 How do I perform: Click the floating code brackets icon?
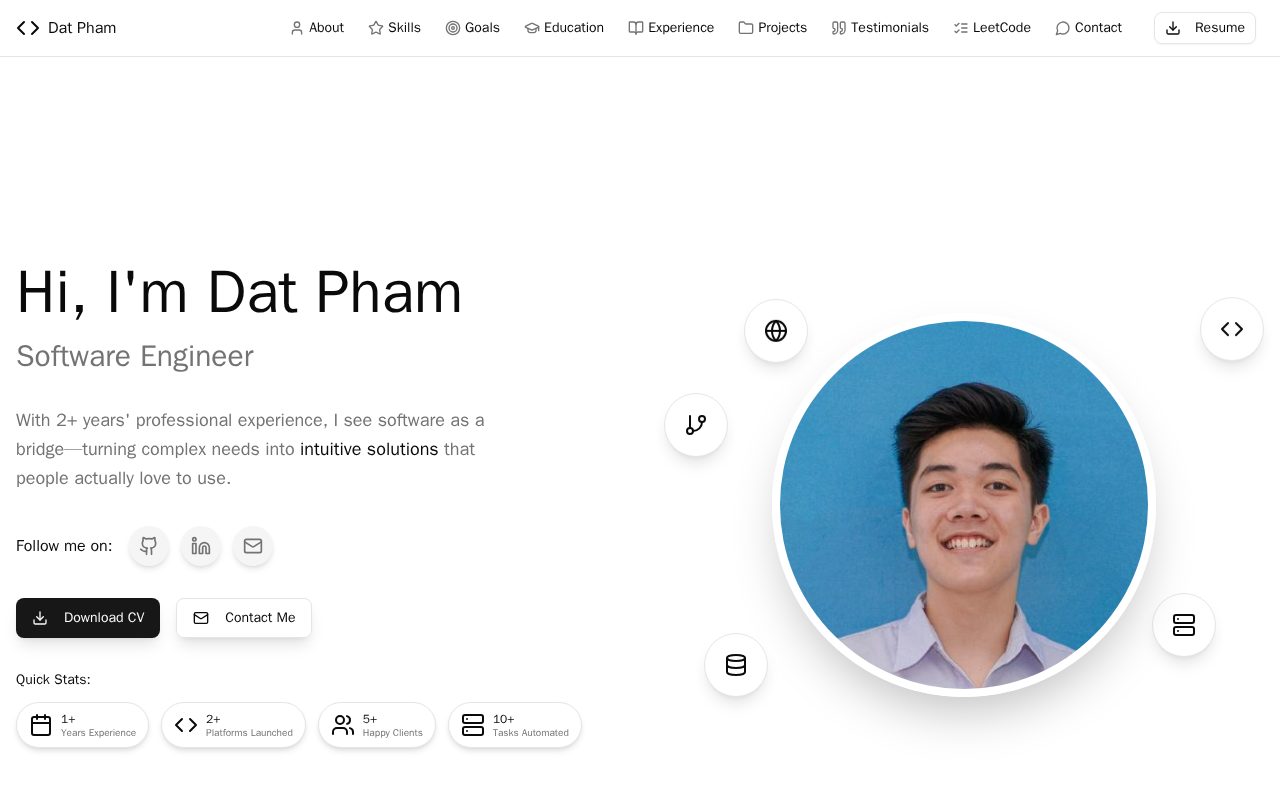coord(1232,329)
